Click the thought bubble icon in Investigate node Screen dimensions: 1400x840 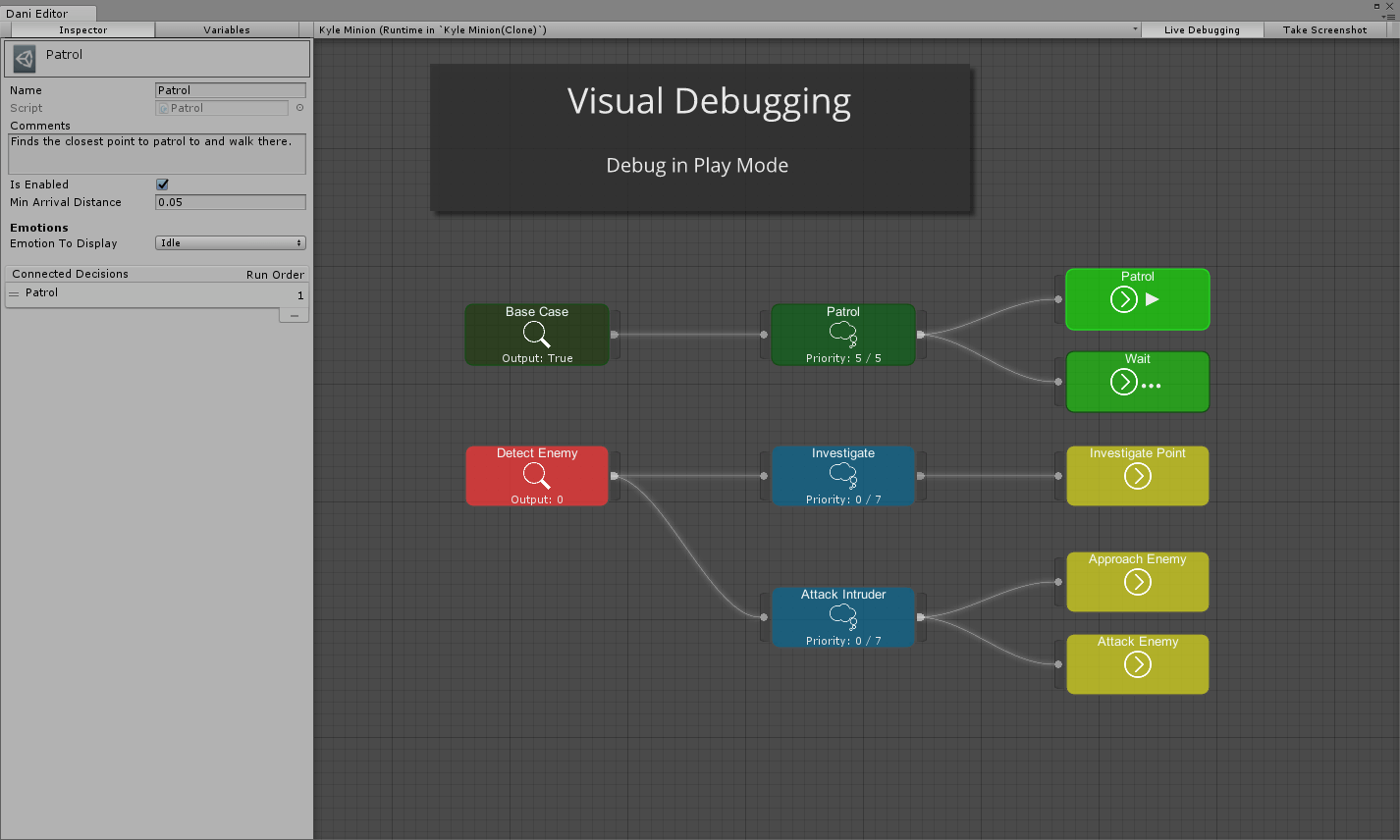[843, 476]
